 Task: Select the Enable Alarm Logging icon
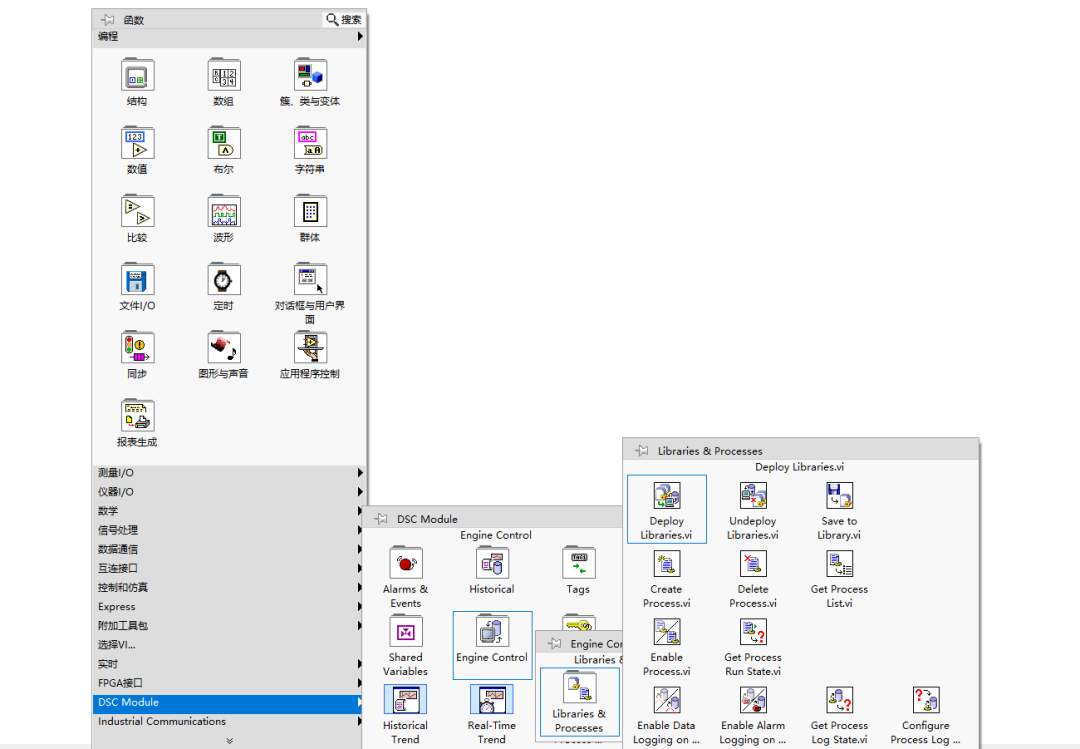point(753,699)
